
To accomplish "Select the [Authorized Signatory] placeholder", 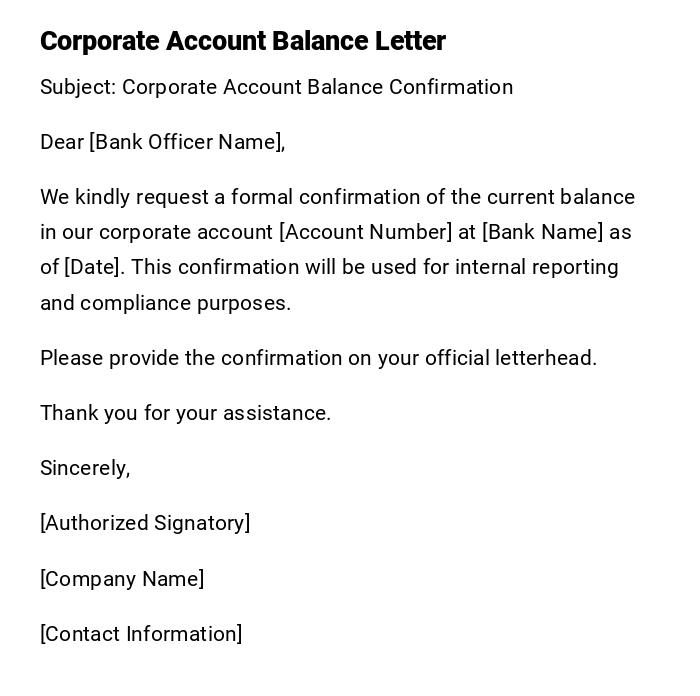I will click(x=145, y=523).
